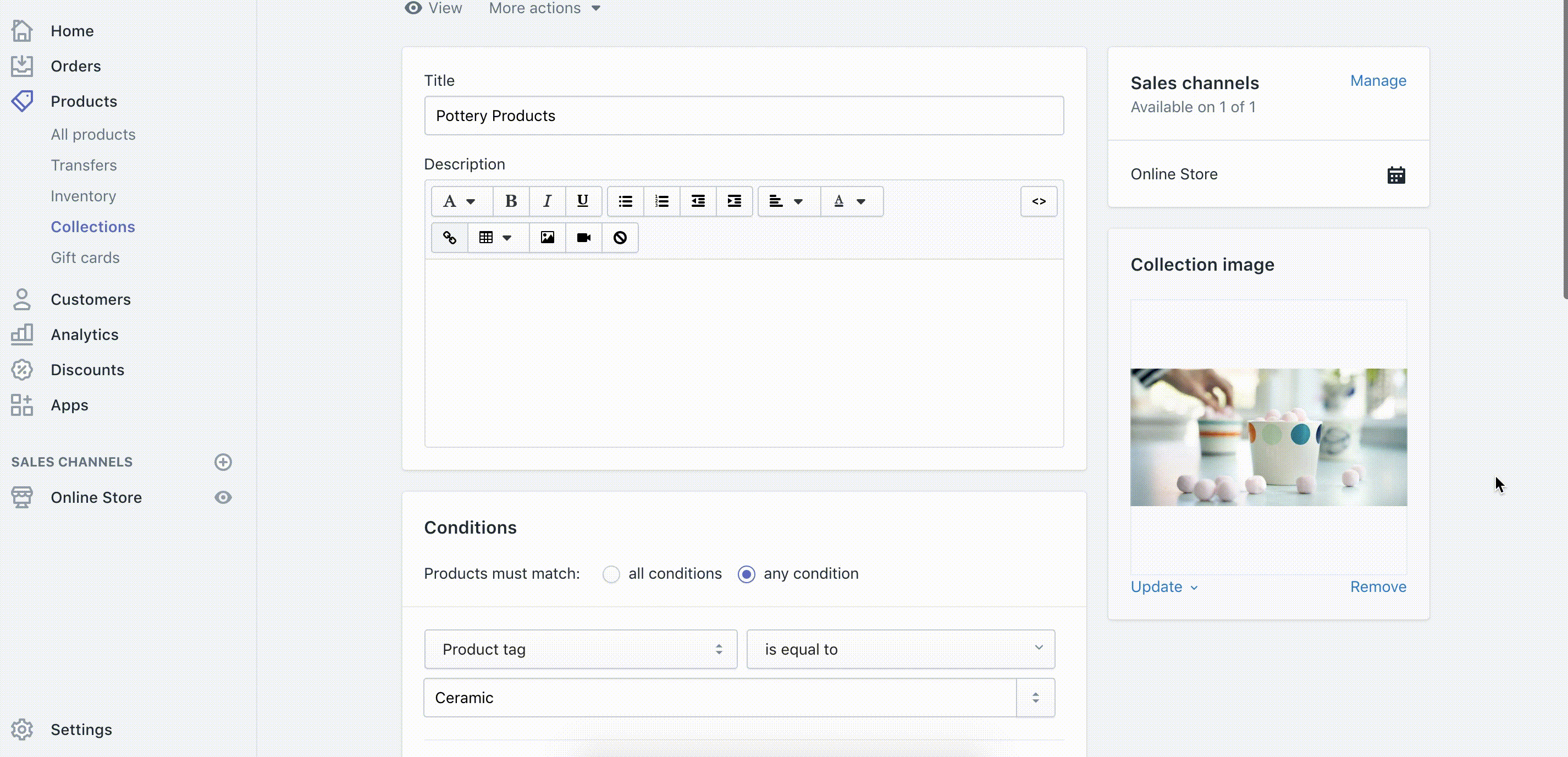Click the View collection button

pos(433,8)
